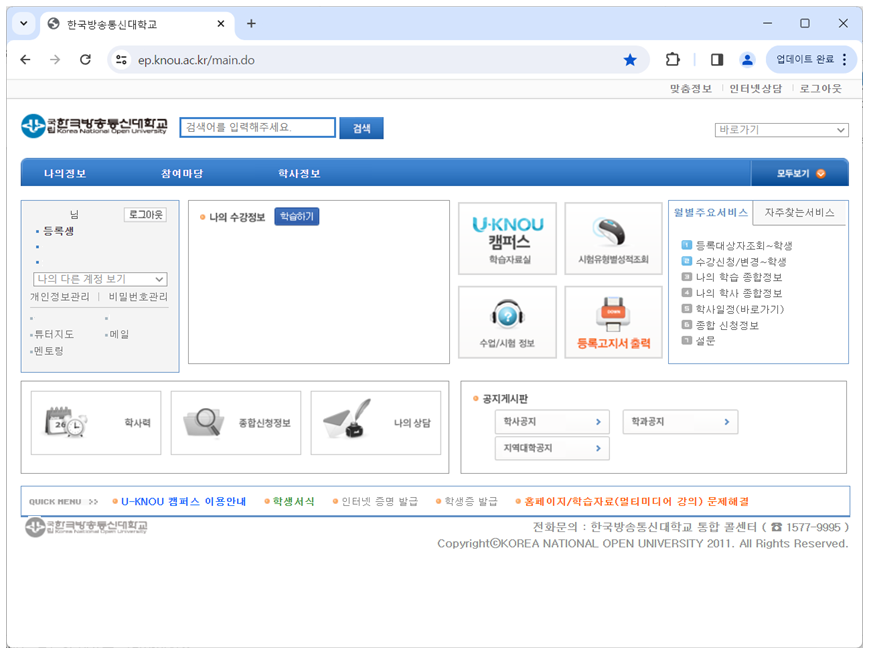Open 홈페이지/학습자료 문제해결 quick link
869x654 pixels.
(x=636, y=502)
